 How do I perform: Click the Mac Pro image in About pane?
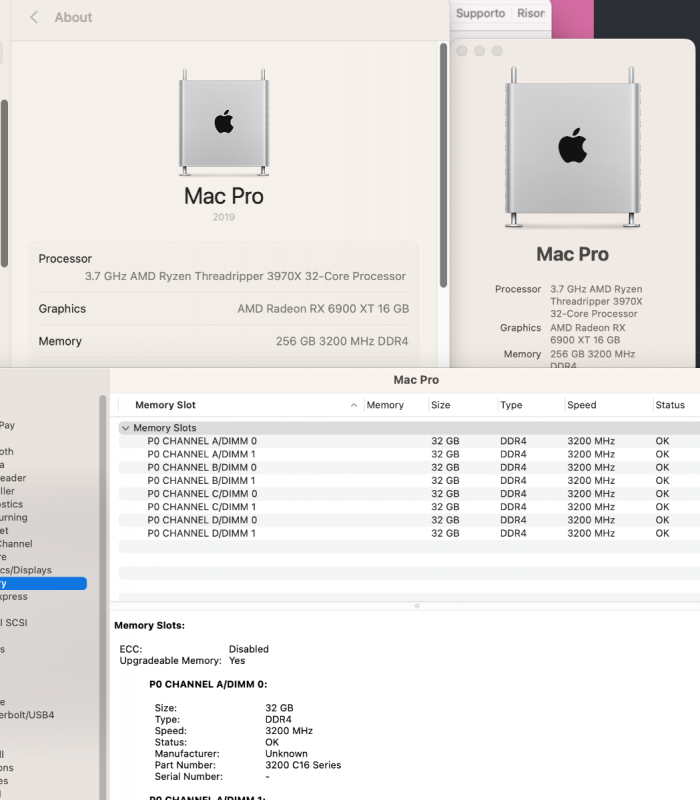click(224, 122)
